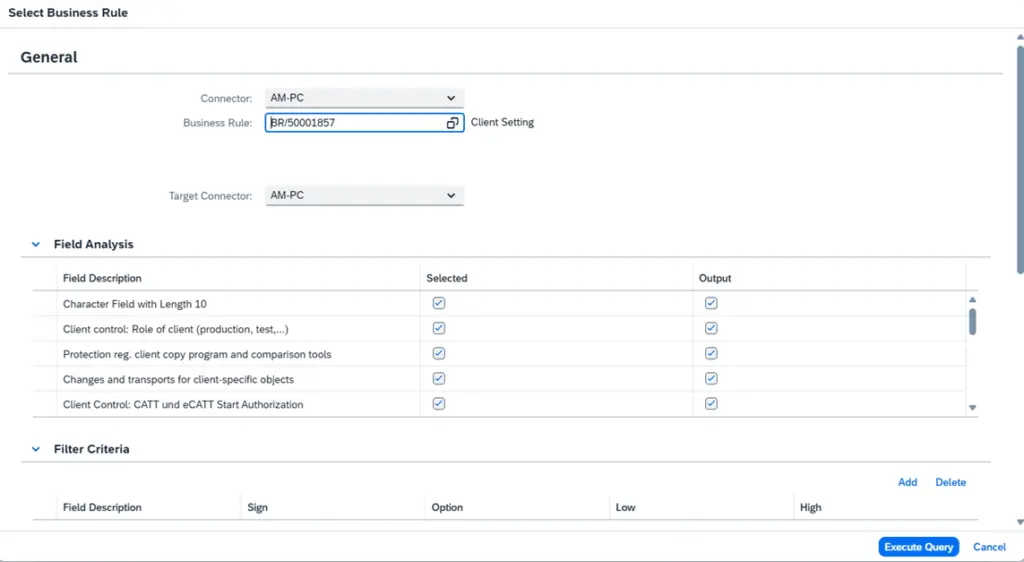Click Add in Filter Criteria
1024x562 pixels.
pos(907,482)
